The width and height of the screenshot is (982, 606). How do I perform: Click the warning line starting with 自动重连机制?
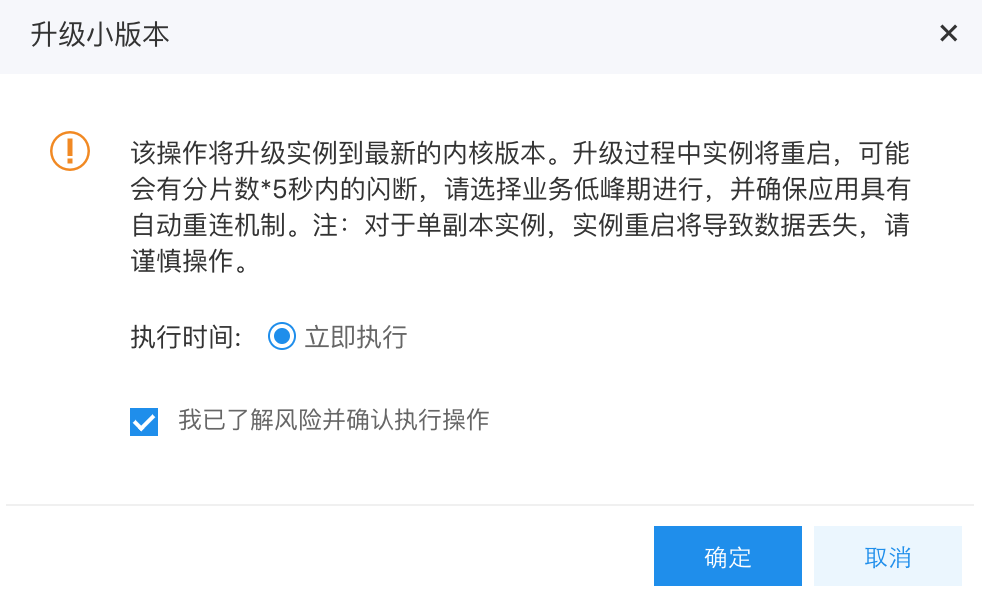520,225
